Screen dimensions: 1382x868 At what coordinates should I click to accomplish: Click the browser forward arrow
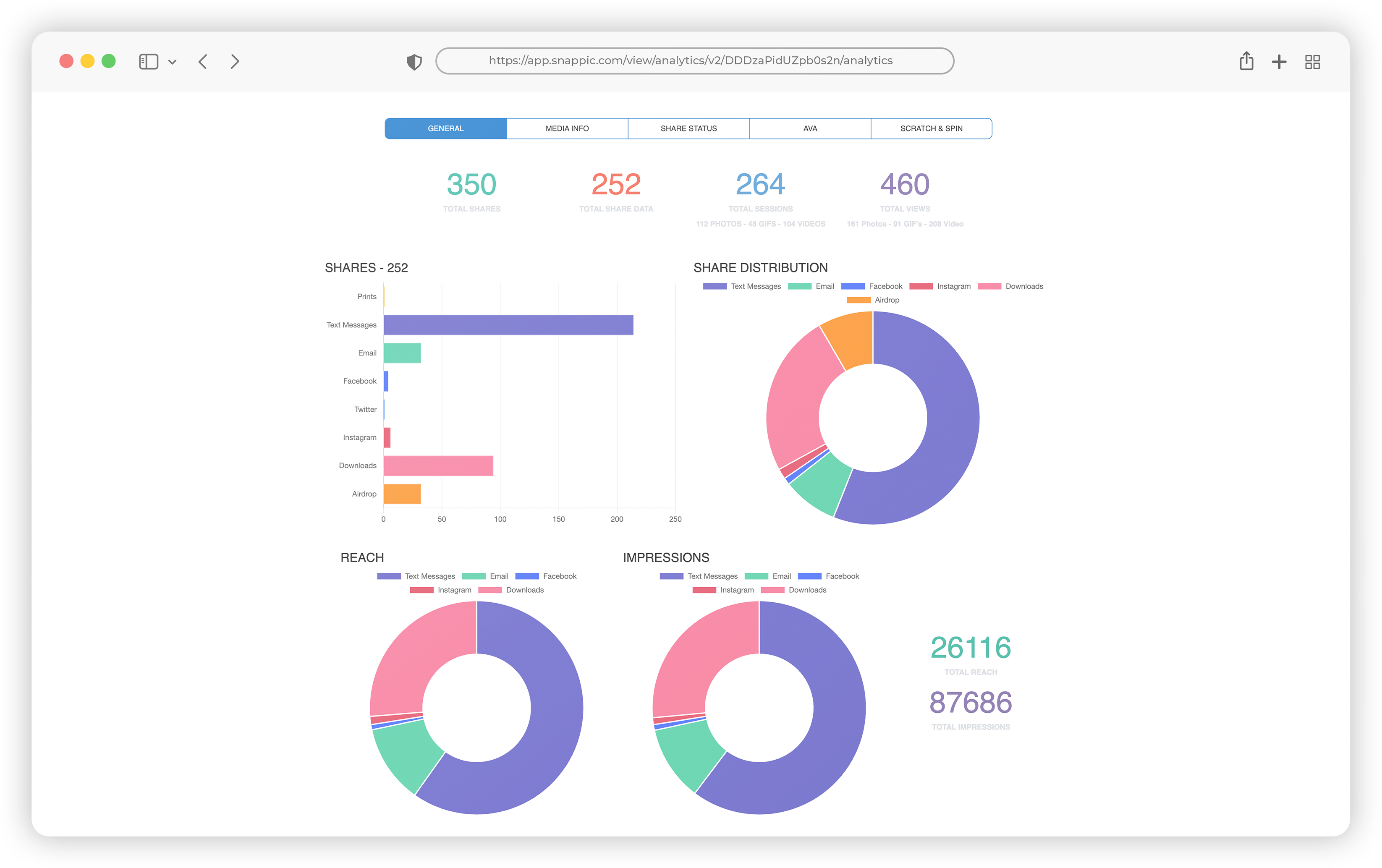235,61
